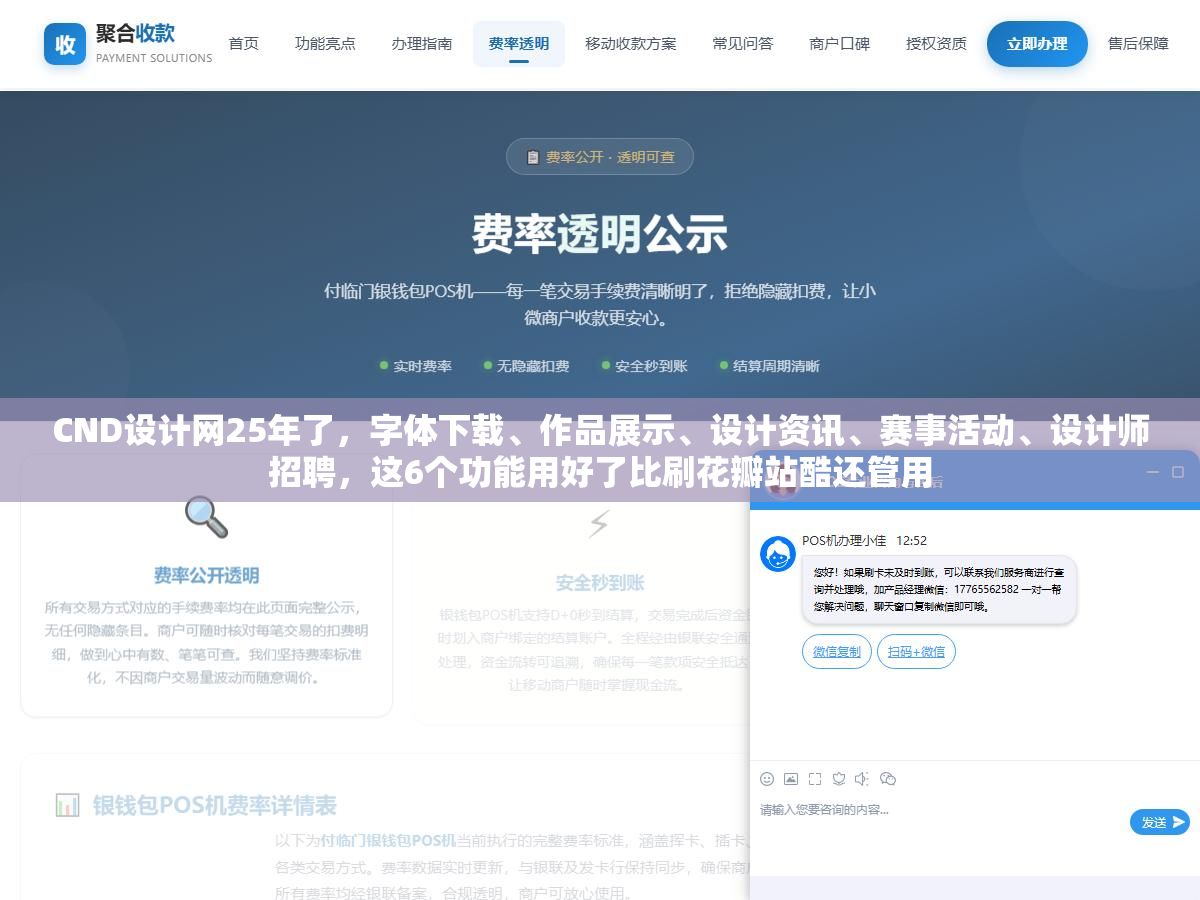Click the 银钱包POS机费率详情表 heading

(215, 805)
